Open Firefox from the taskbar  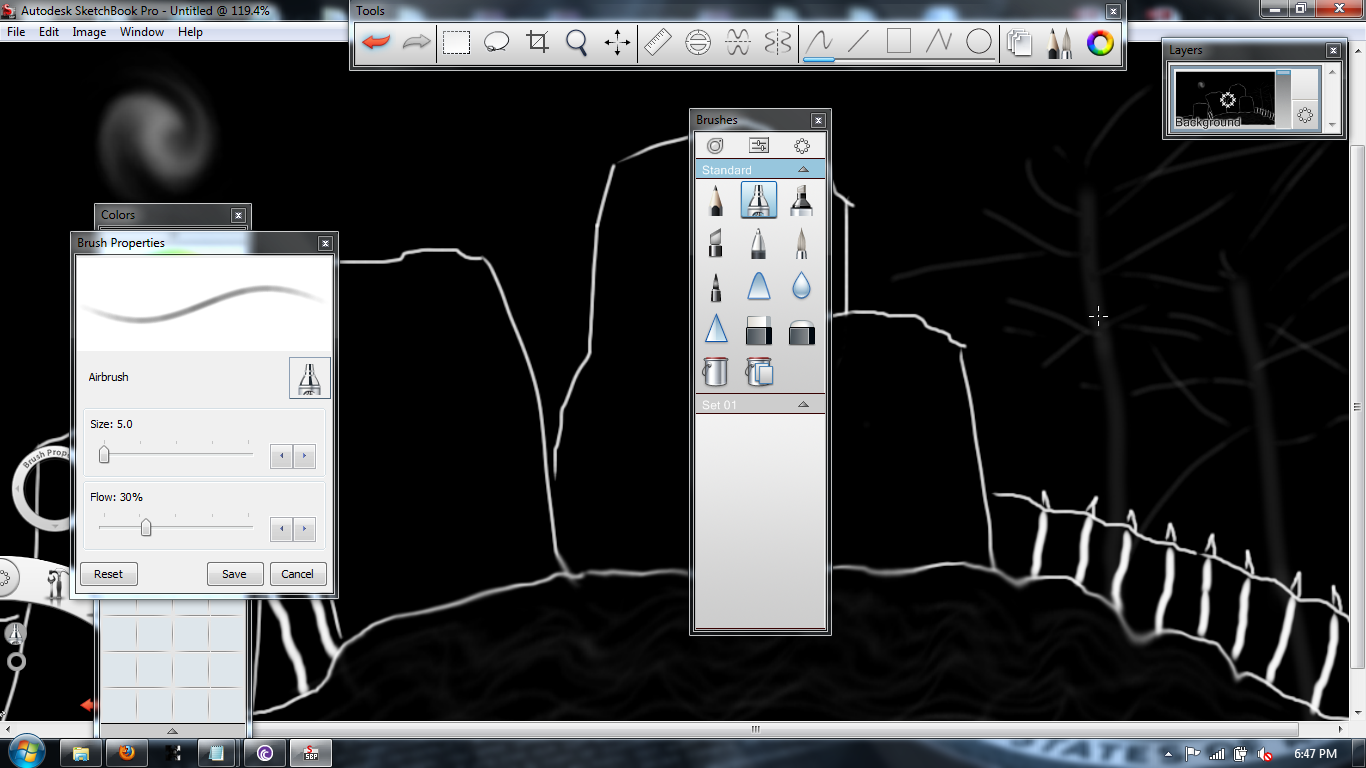pyautogui.click(x=127, y=753)
